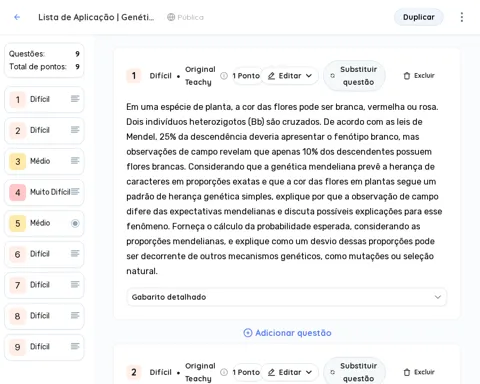Click Excluir to delete question 1
This screenshot has height=384, width=480.
pyautogui.click(x=419, y=76)
